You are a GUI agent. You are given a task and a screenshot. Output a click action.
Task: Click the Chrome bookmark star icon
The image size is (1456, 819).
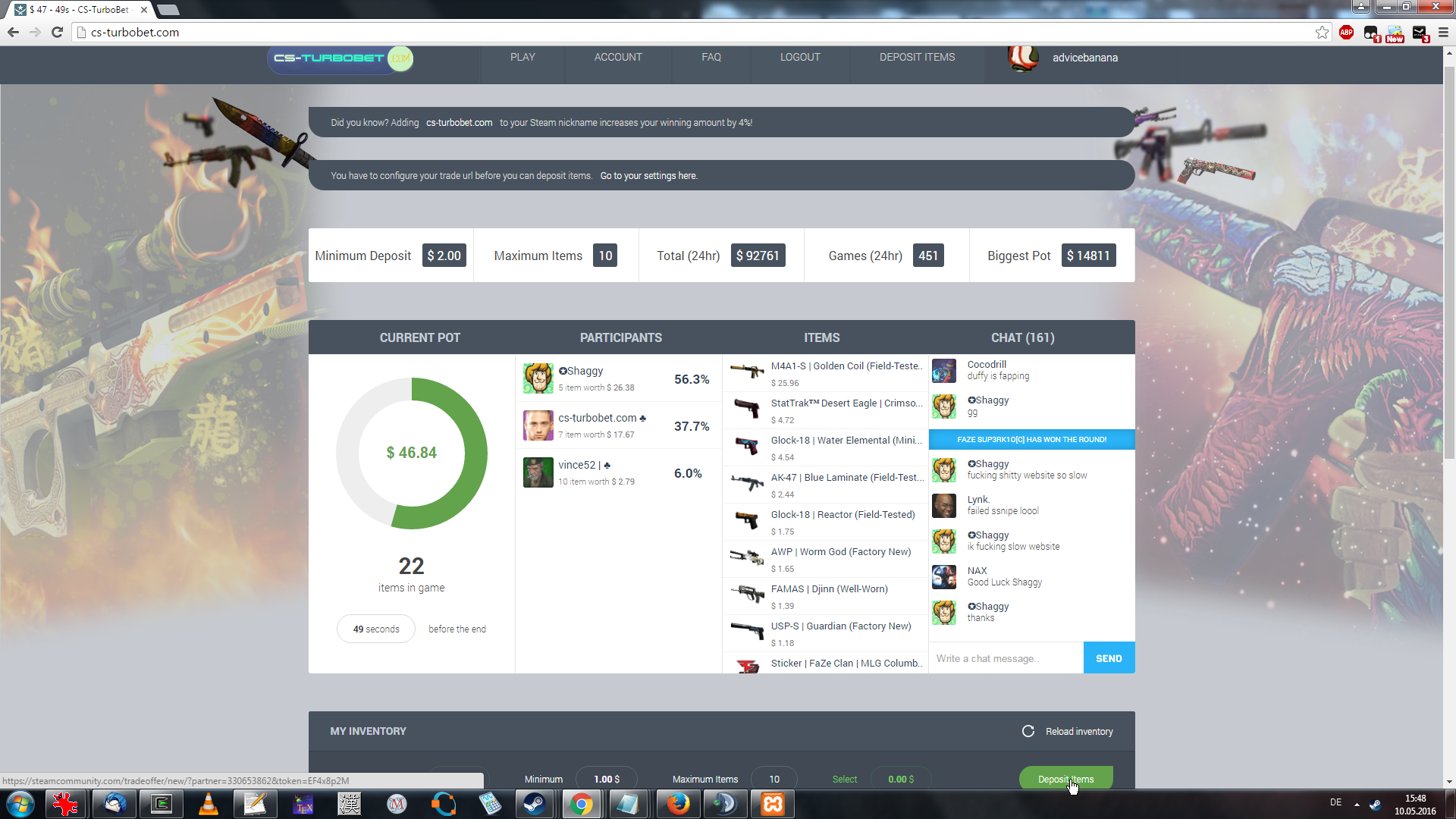[x=1322, y=32]
